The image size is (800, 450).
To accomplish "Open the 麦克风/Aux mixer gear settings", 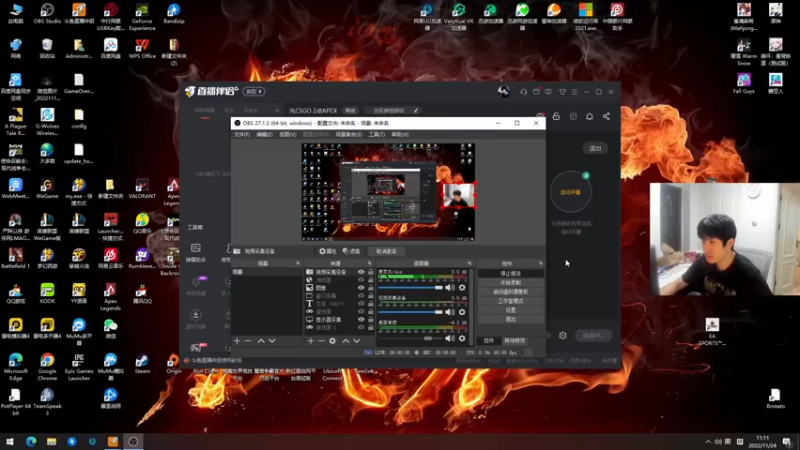I will pos(462,288).
